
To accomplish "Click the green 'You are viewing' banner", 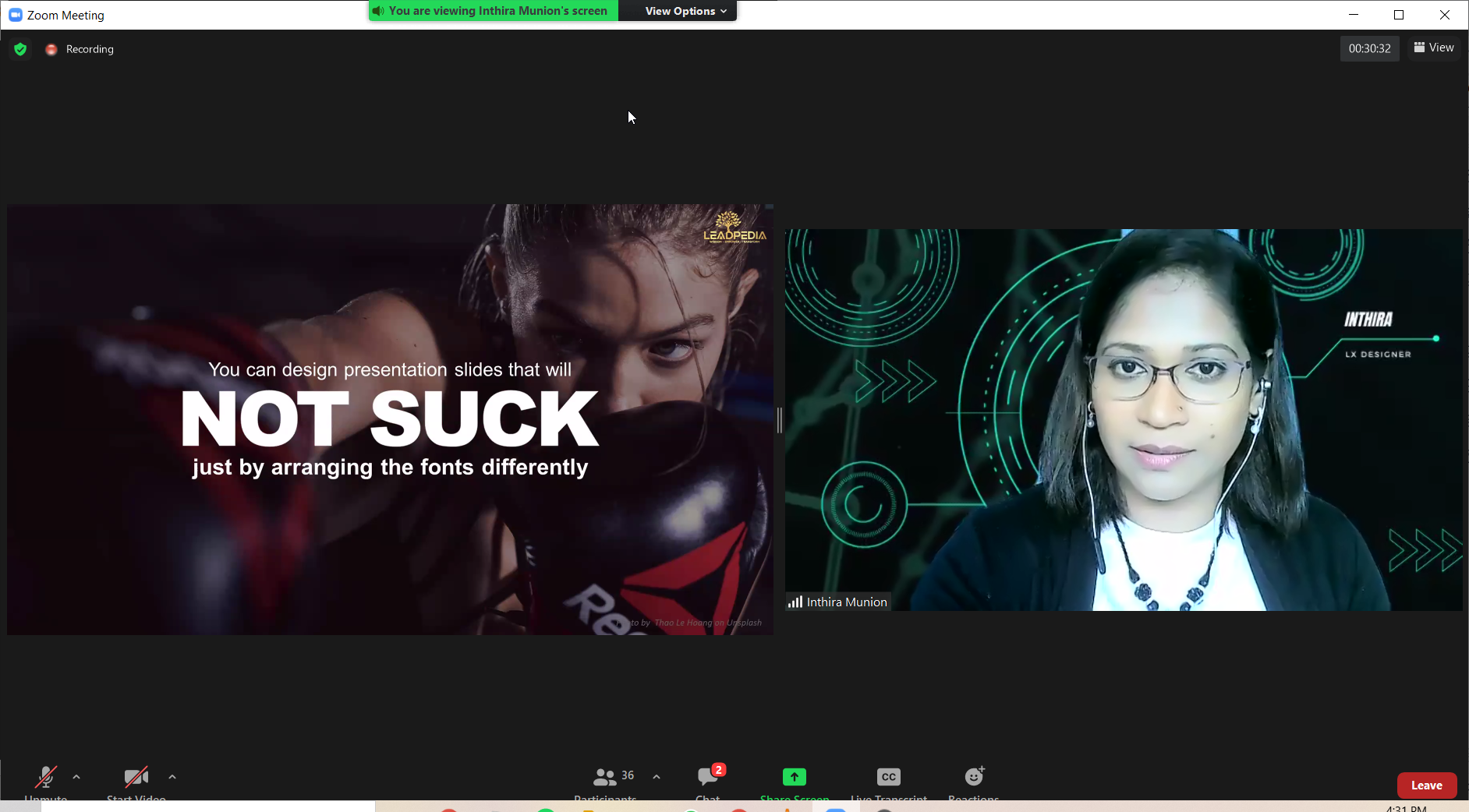I will (x=494, y=11).
